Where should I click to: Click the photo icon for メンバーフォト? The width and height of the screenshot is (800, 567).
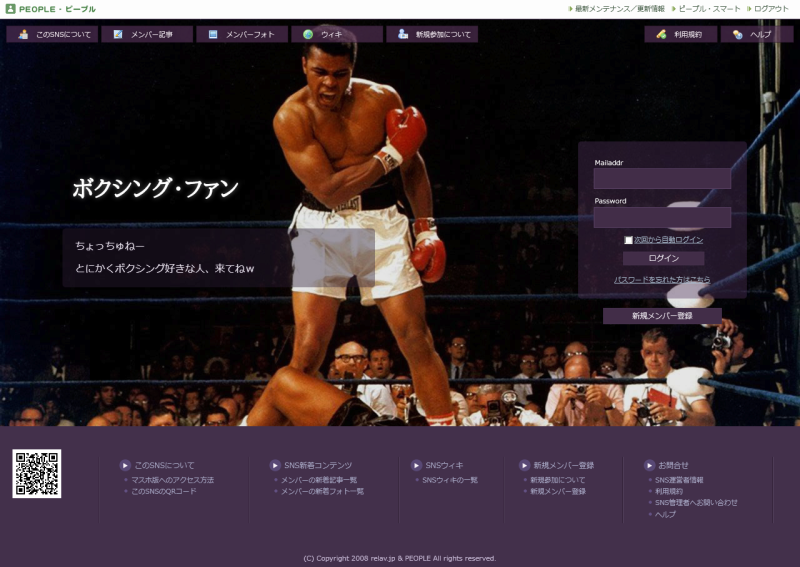coord(213,34)
